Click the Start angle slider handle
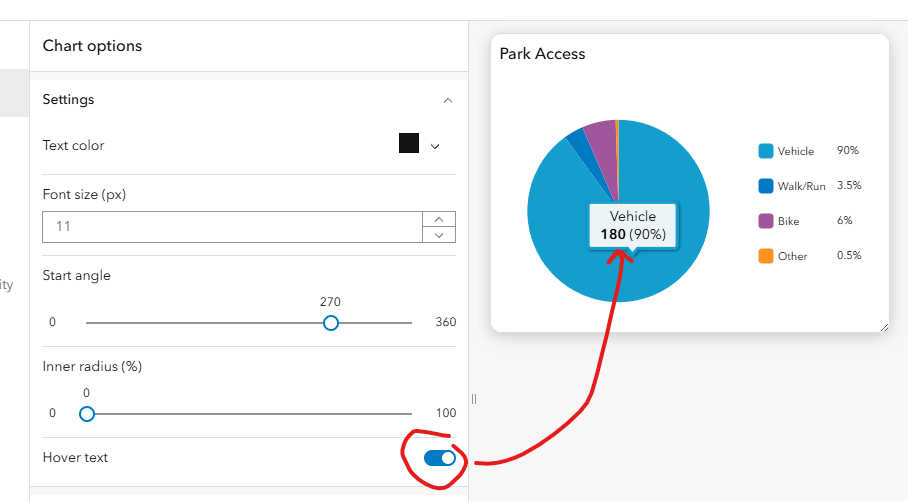The width and height of the screenshot is (908, 501). pyautogui.click(x=331, y=323)
